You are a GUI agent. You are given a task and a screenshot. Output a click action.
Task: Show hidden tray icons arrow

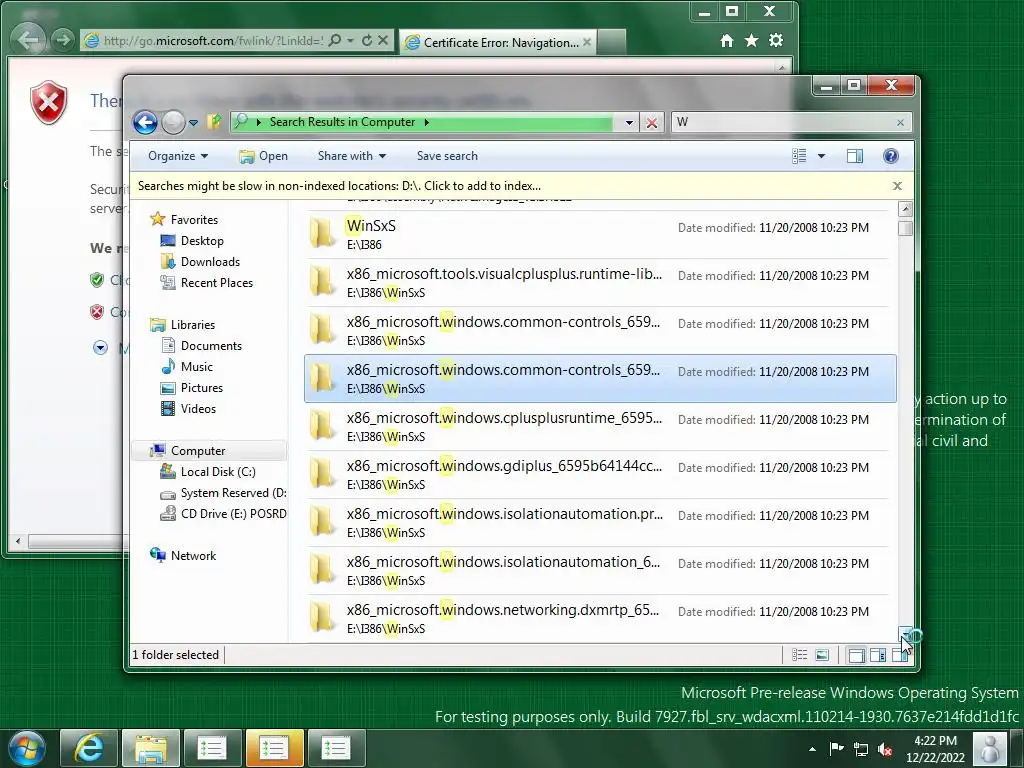click(x=812, y=750)
